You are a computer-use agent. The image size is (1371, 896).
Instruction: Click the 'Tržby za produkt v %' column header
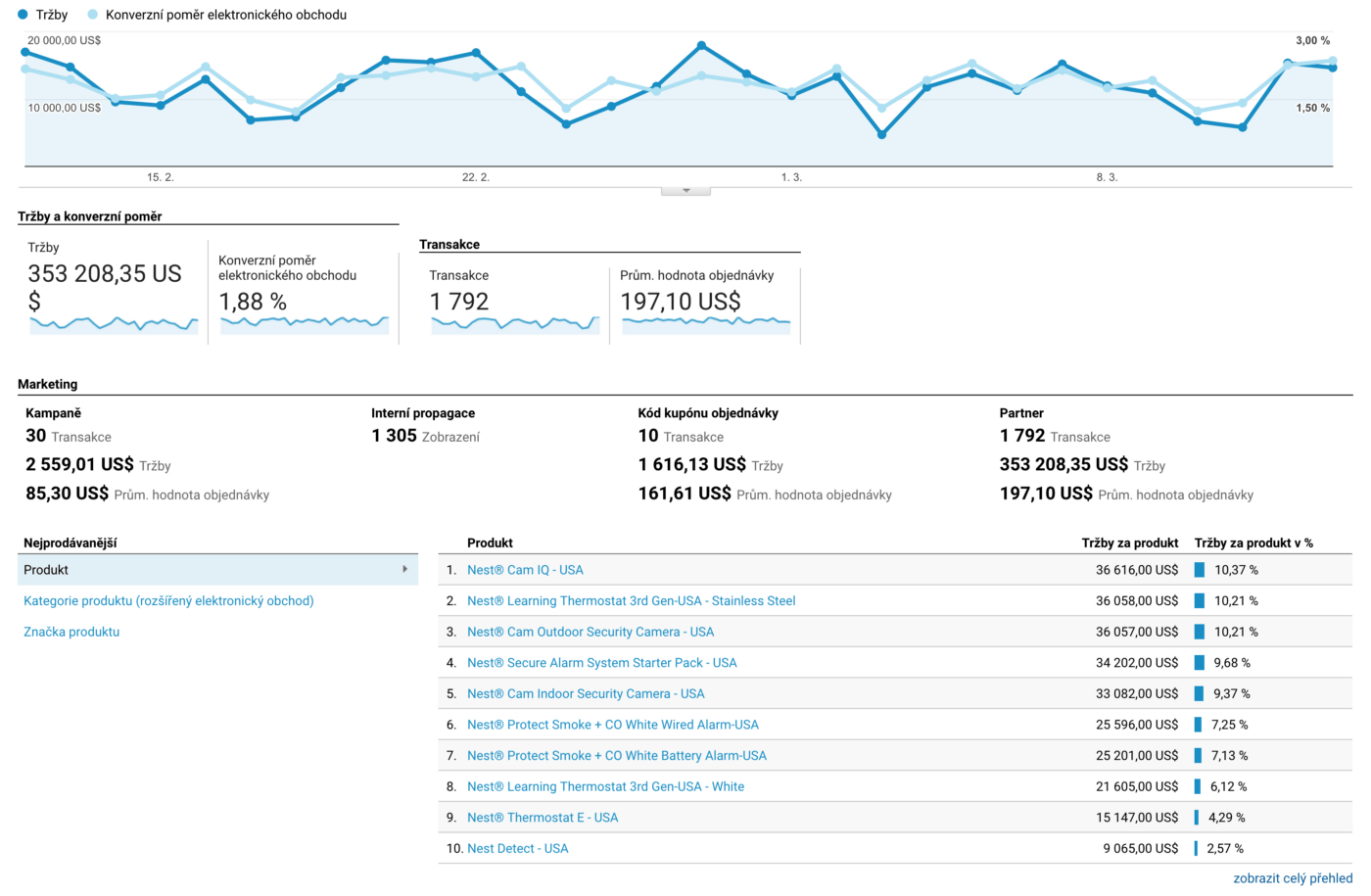click(1253, 542)
